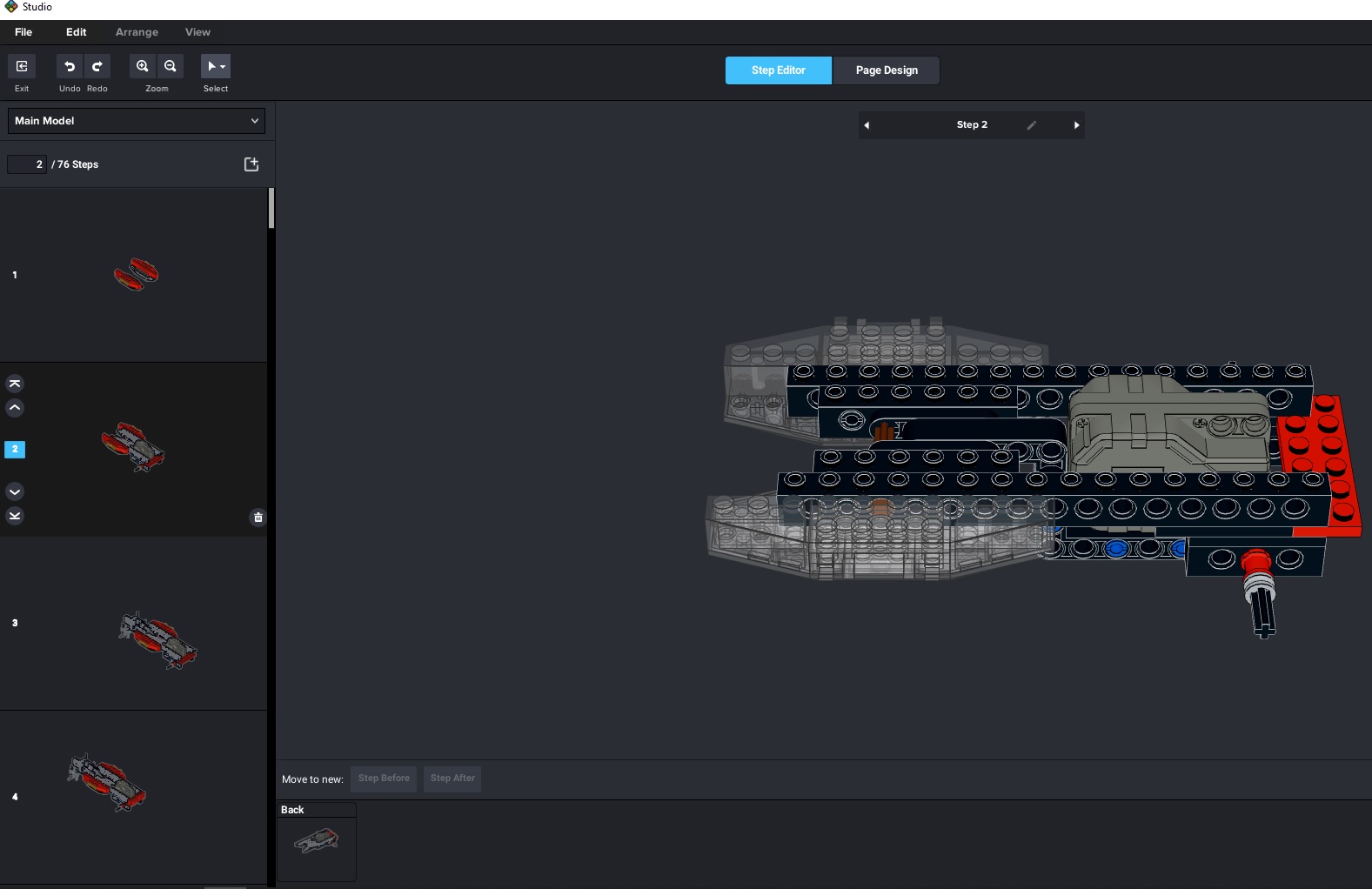Click the add new step icon
Image resolution: width=1372 pixels, height=889 pixels.
pos(251,164)
